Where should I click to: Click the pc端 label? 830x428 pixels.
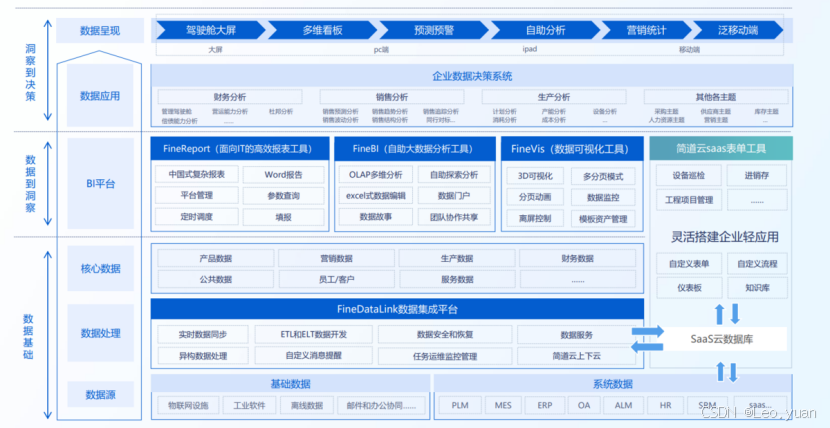(x=381, y=50)
